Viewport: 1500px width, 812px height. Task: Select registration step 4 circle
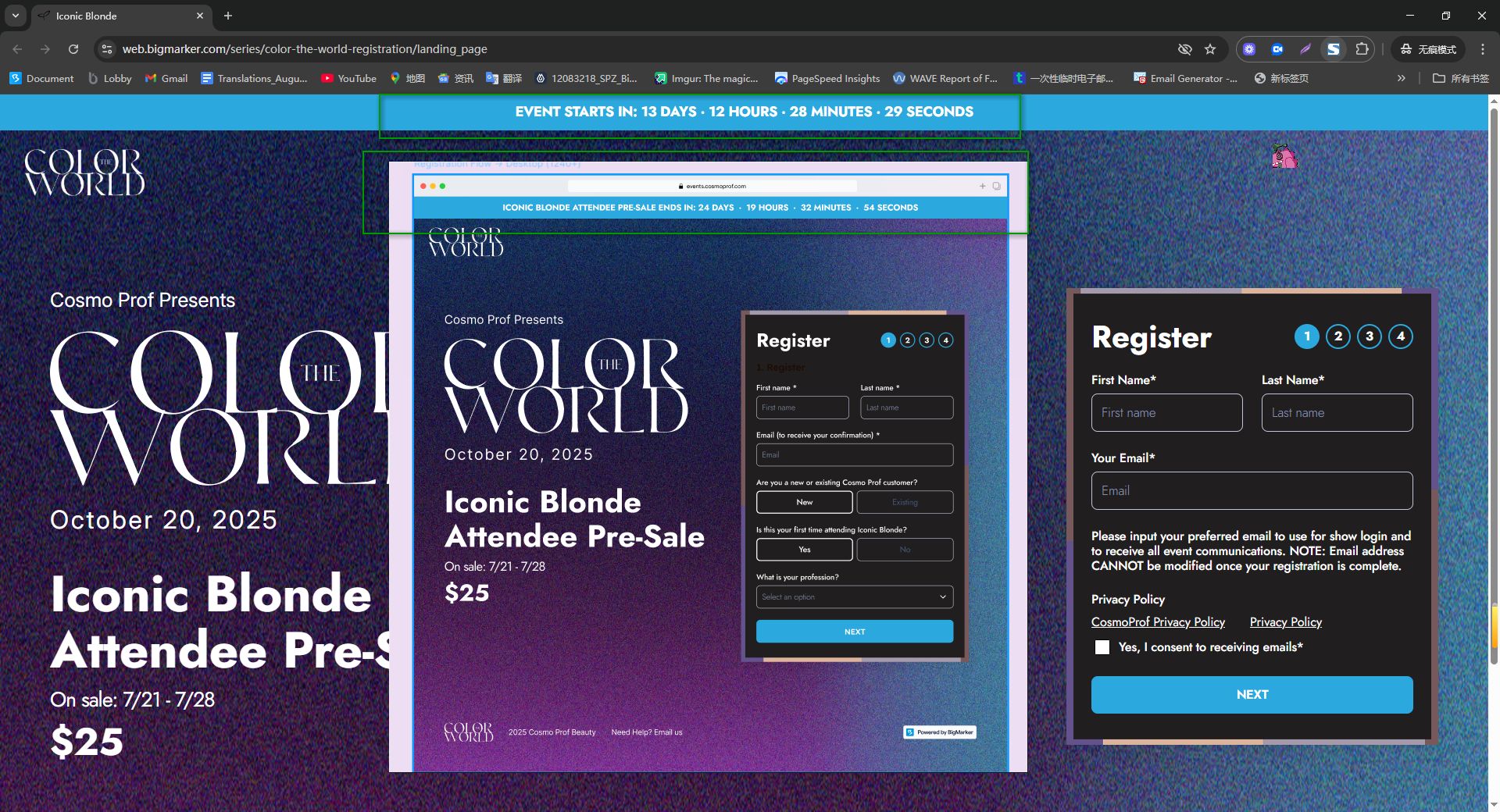pos(1401,337)
